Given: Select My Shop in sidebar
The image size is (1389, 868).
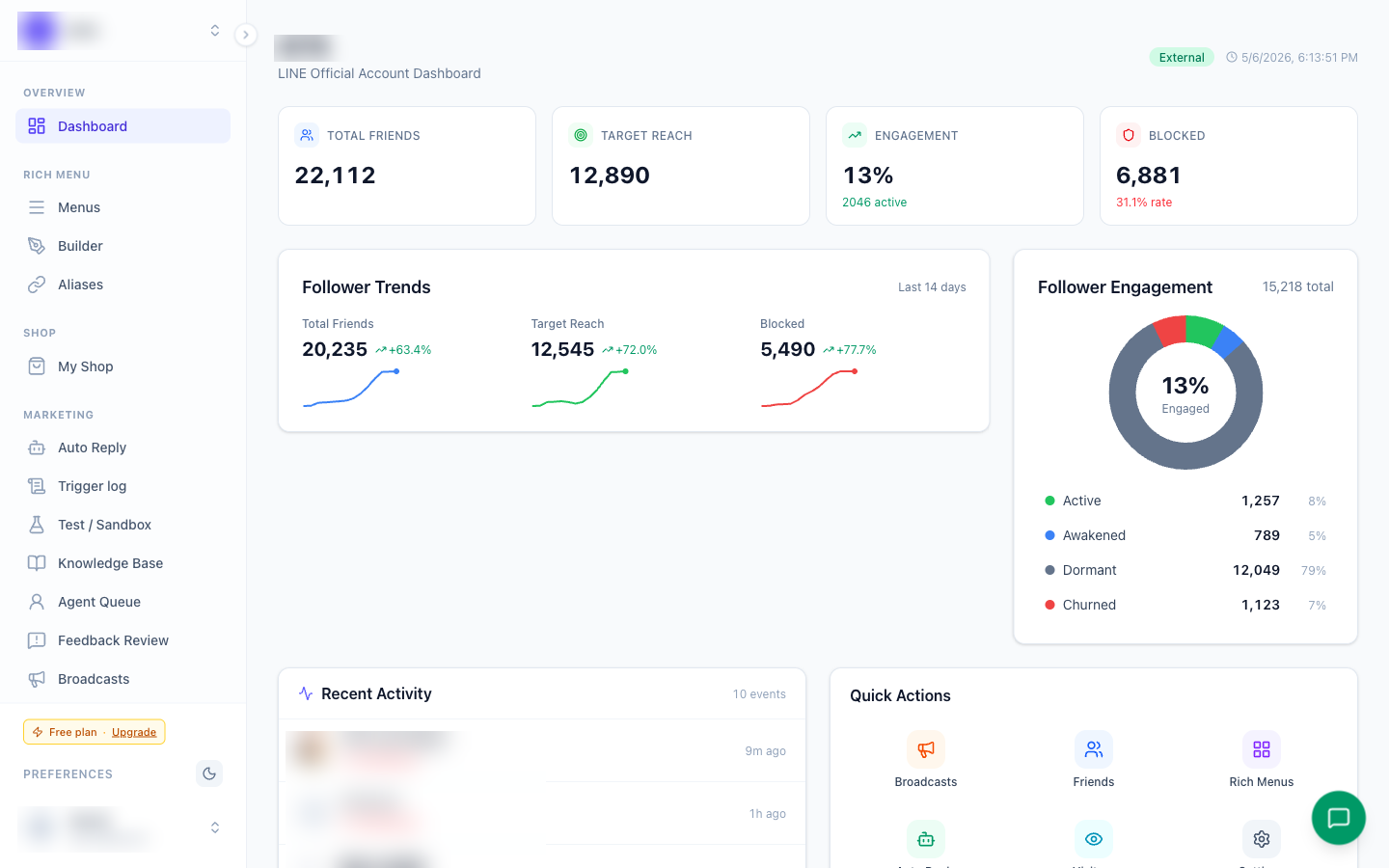Looking at the screenshot, I should [x=123, y=366].
